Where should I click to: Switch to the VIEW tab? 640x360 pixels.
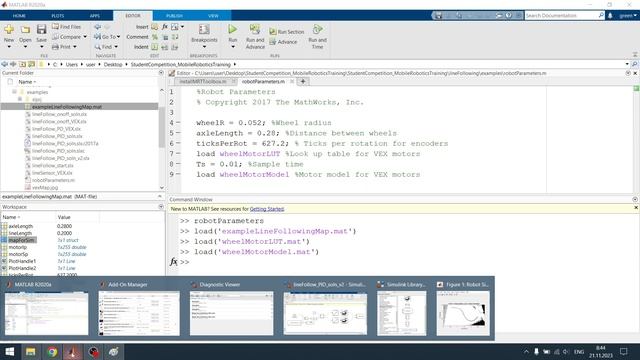(x=213, y=16)
